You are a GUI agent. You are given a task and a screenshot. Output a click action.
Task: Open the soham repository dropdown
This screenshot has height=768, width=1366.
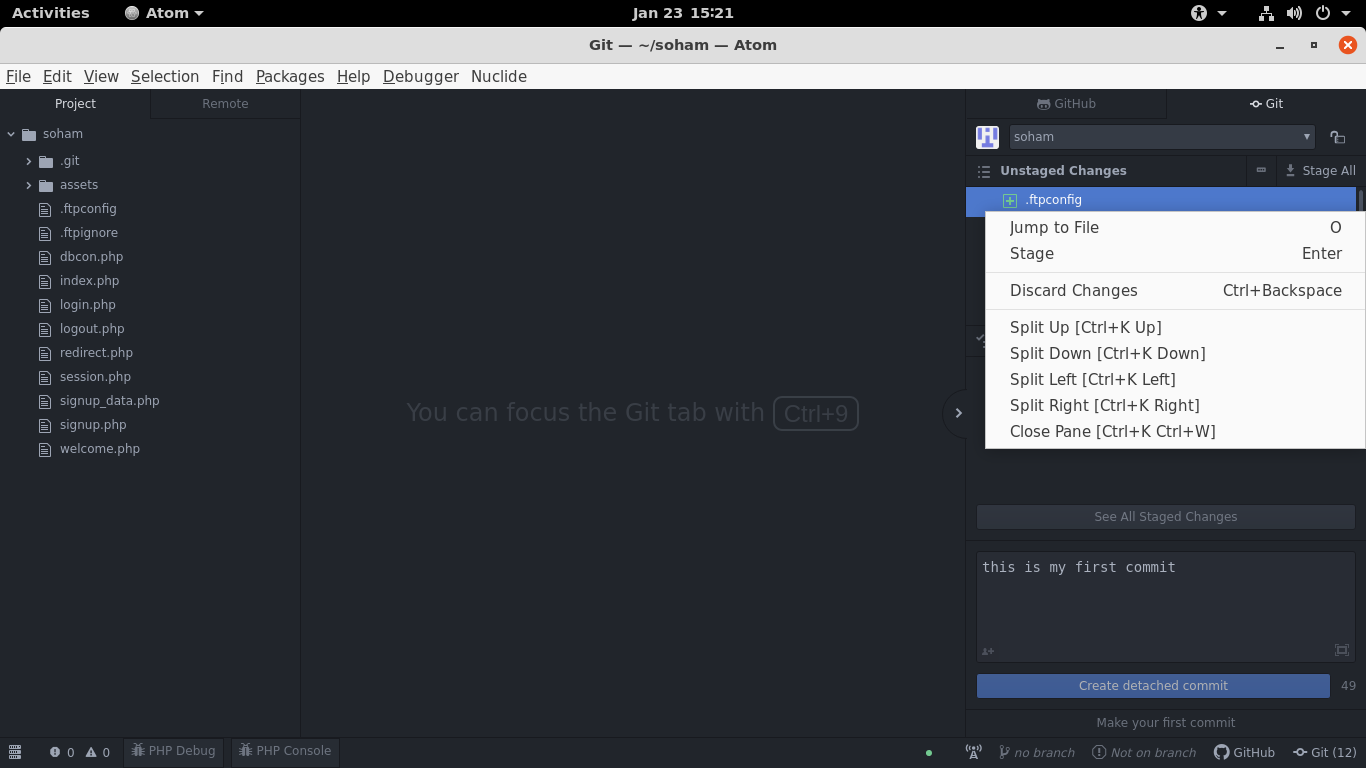[x=1162, y=137]
